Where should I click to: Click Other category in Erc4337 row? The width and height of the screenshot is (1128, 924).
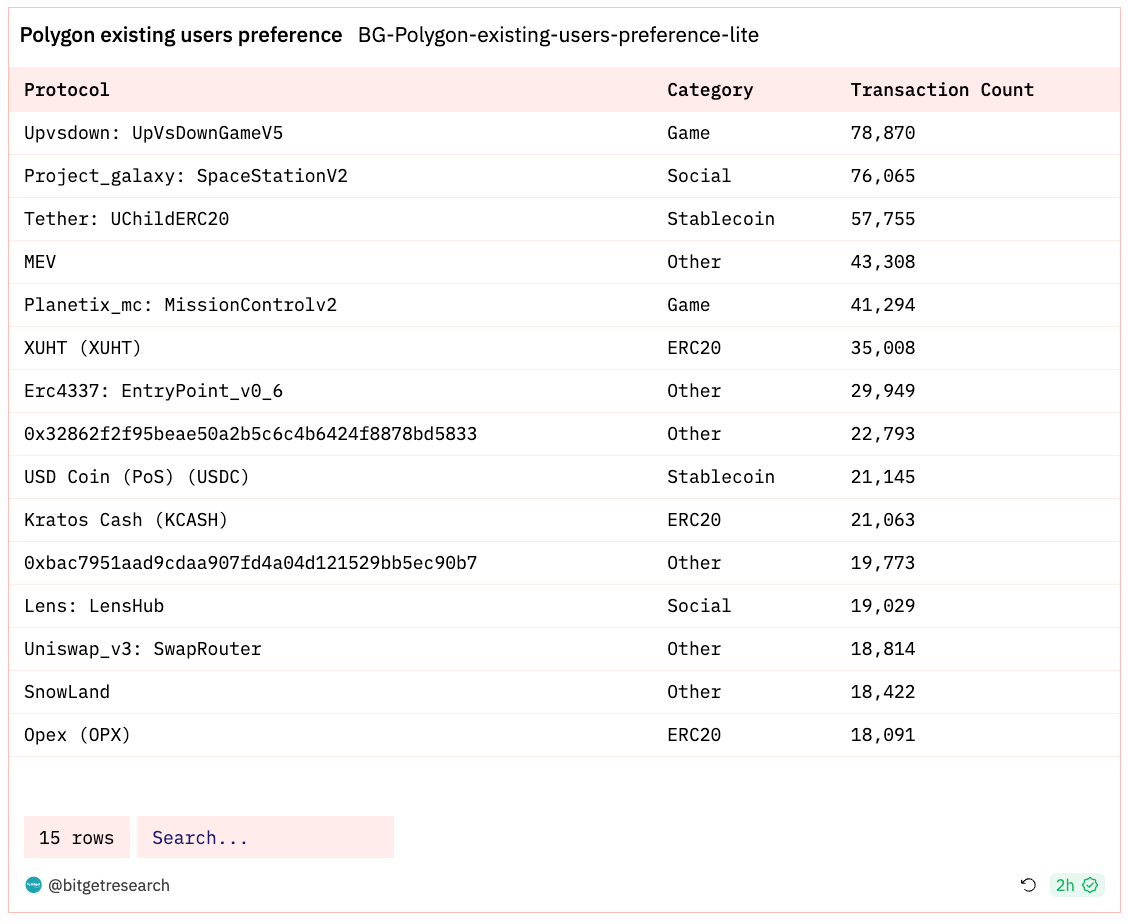694,391
